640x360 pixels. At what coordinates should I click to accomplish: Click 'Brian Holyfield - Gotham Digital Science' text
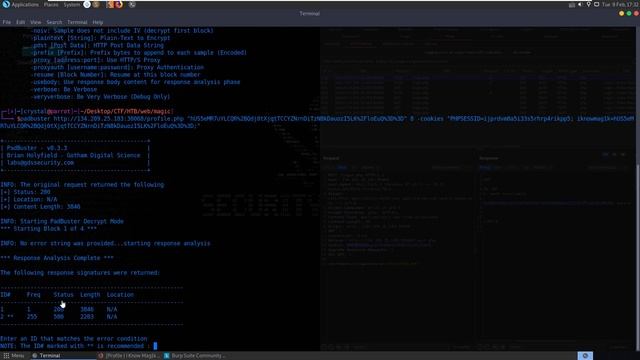click(73, 155)
